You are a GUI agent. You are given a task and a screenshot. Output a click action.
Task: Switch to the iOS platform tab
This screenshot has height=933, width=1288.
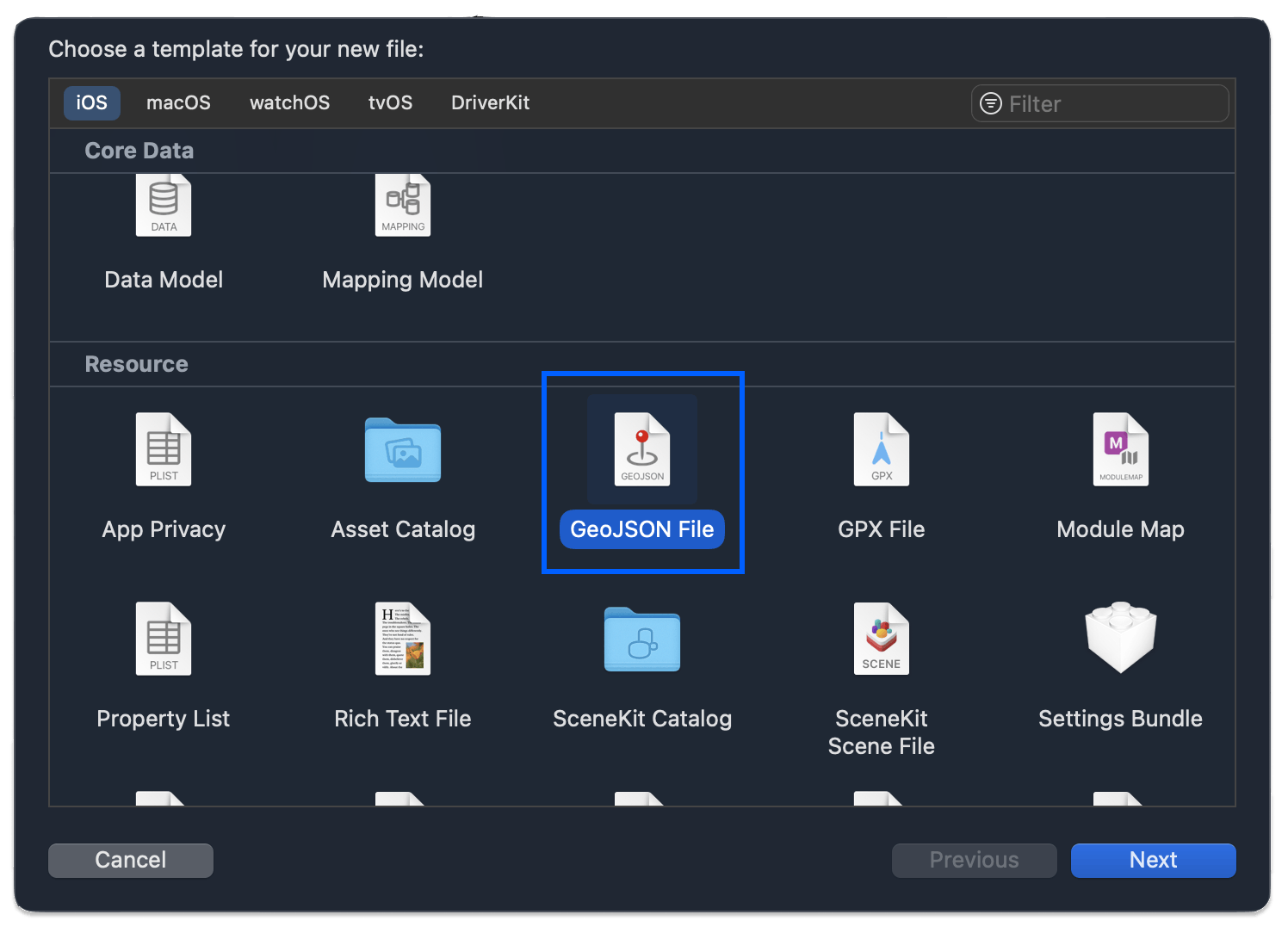click(x=92, y=102)
